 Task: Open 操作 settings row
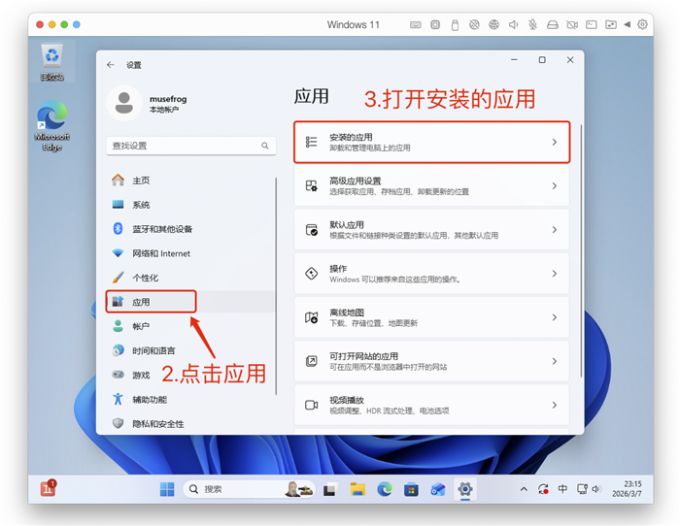[432, 274]
